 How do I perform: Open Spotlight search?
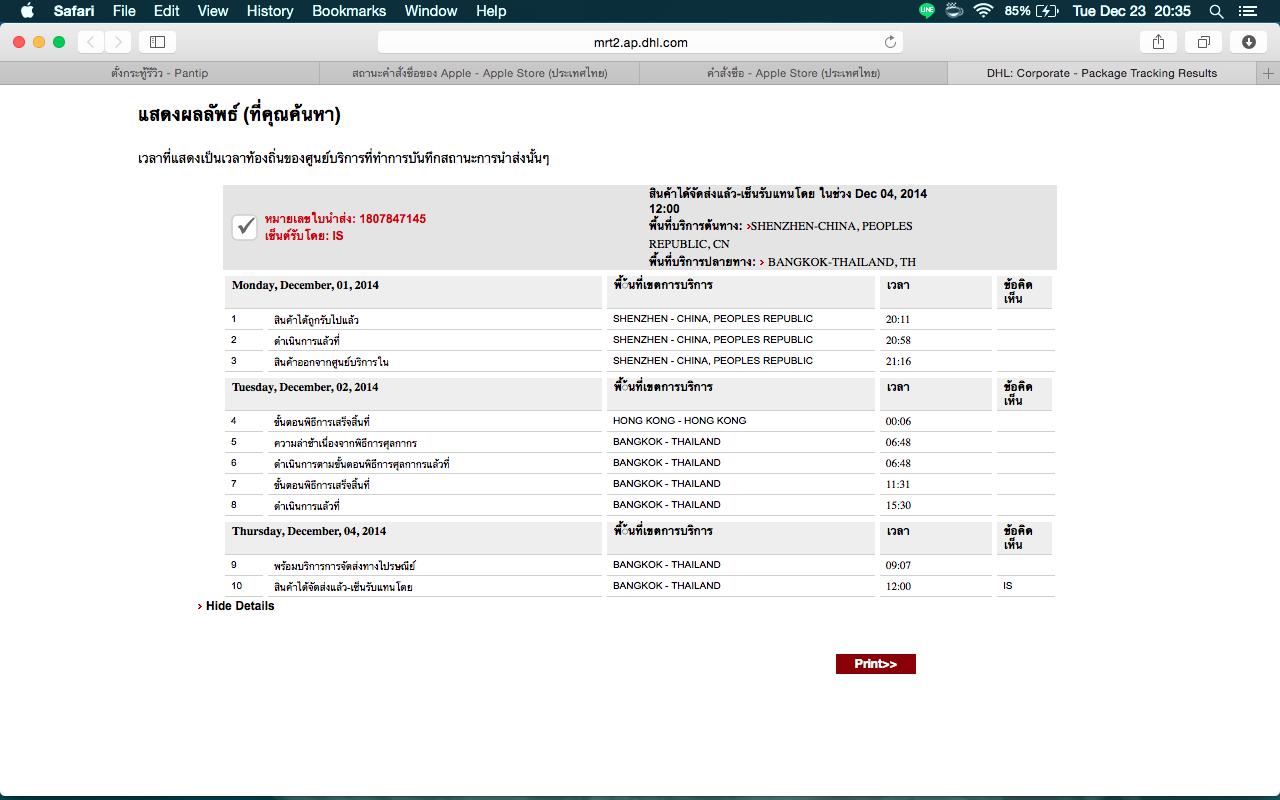1216,11
